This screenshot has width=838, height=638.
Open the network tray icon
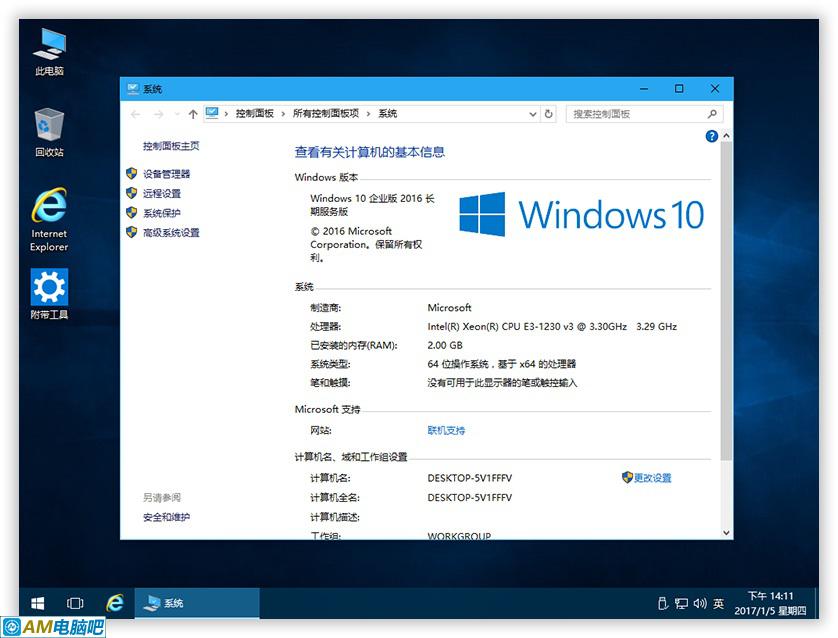pos(681,604)
